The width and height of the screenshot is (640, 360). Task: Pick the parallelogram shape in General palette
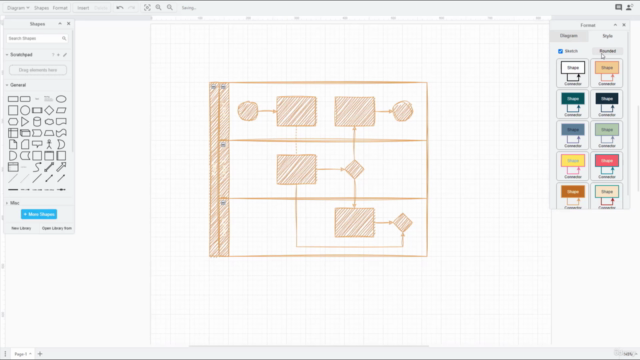(61, 110)
